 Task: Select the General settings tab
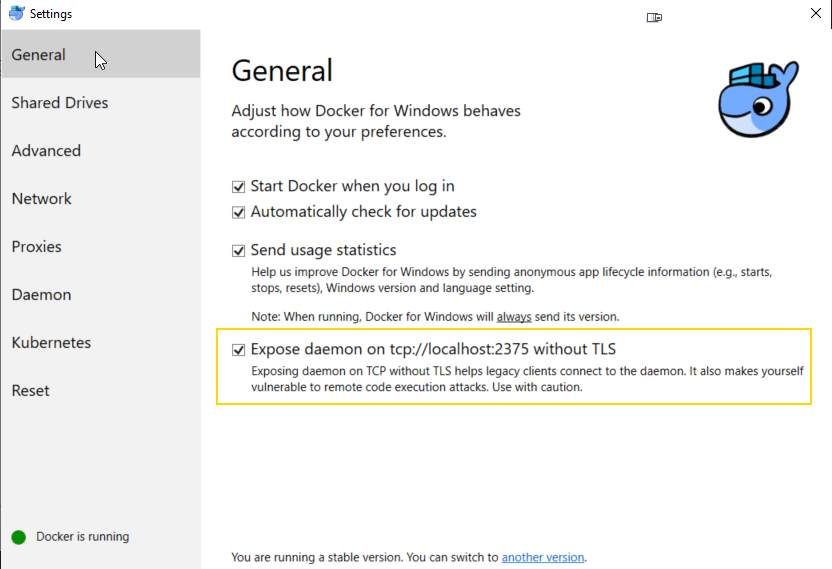click(x=39, y=55)
